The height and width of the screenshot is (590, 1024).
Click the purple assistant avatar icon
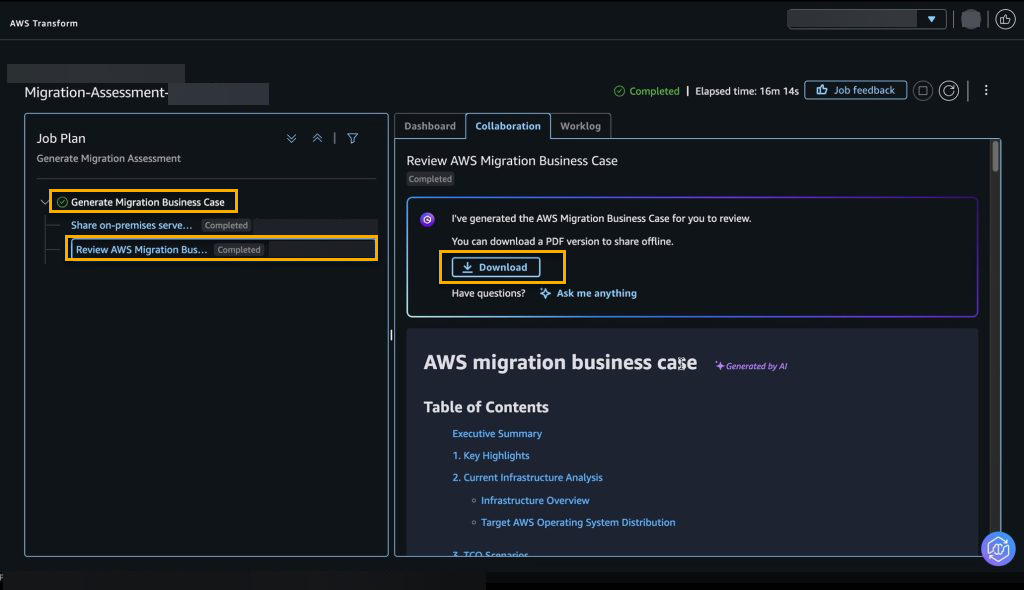point(427,220)
